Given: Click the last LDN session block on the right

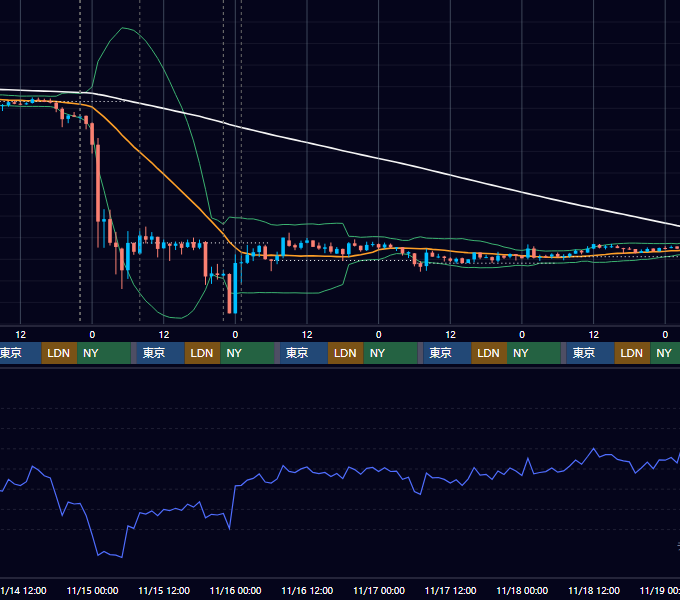Looking at the screenshot, I should pyautogui.click(x=632, y=353).
